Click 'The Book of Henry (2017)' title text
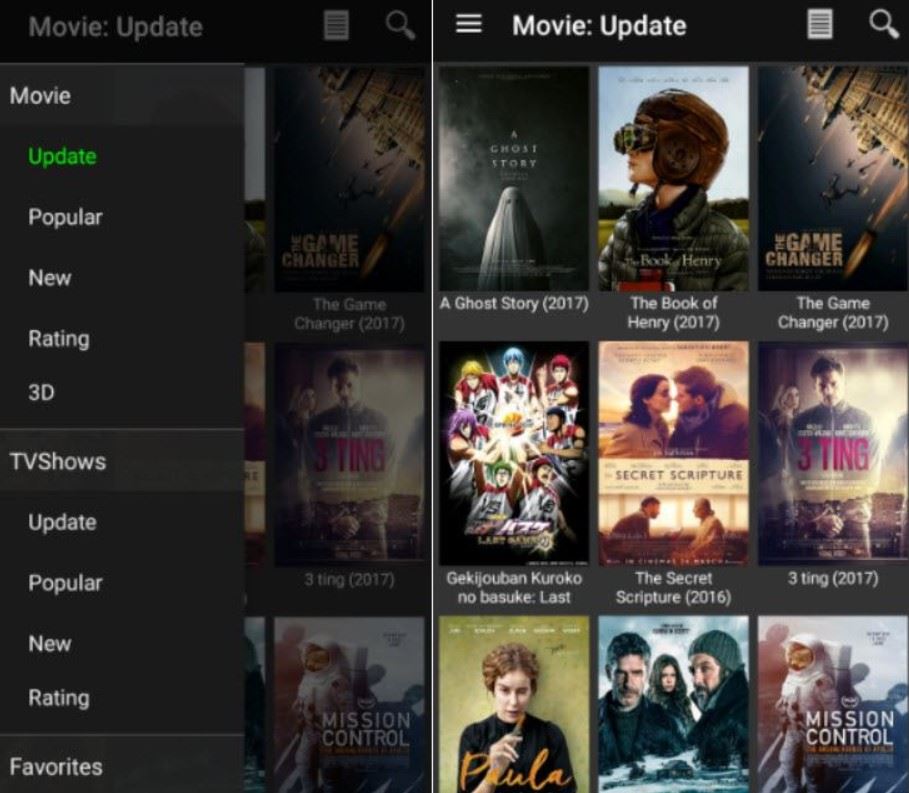 pos(674,312)
